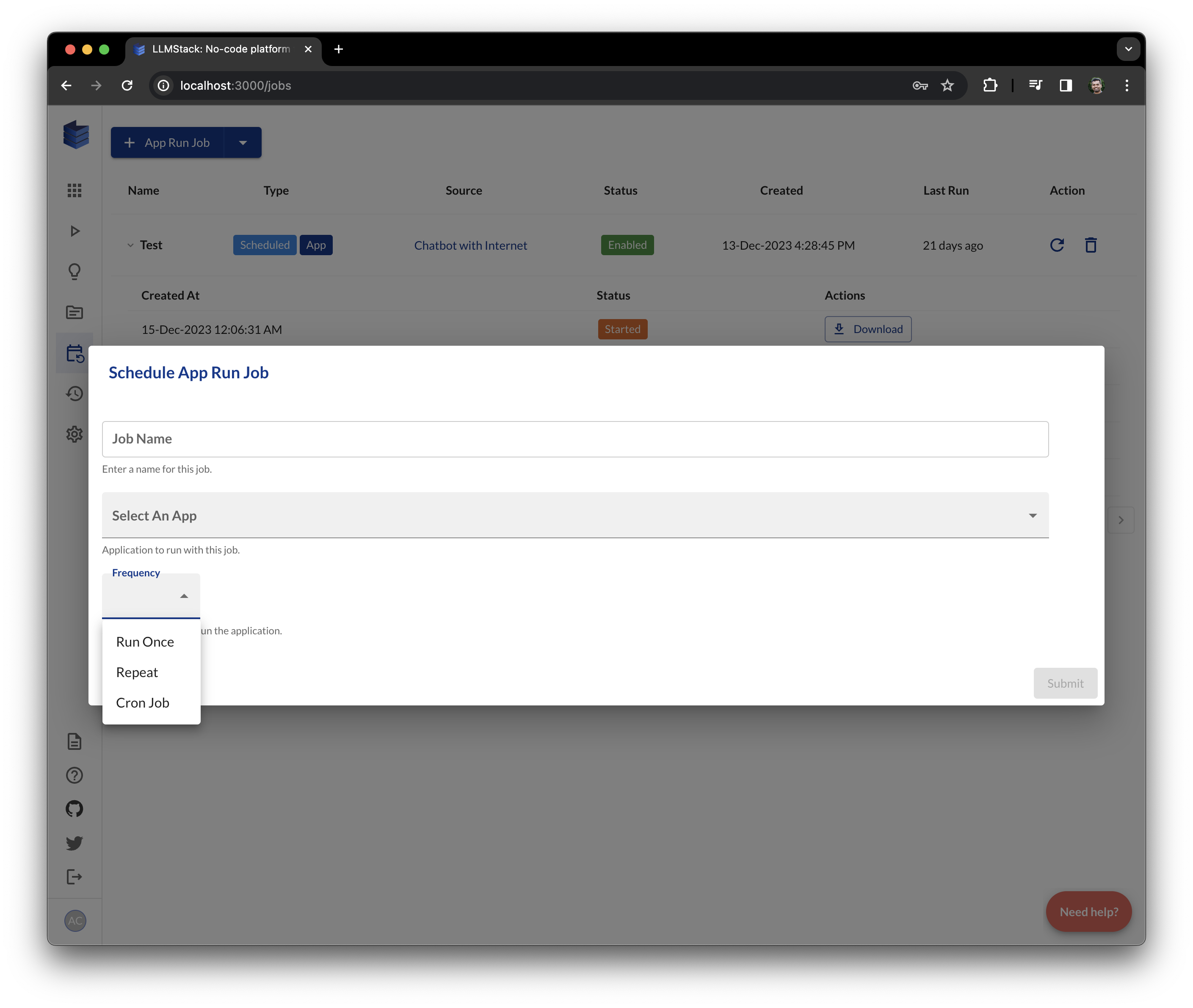Click the lightbulb icon in the sidebar

[x=75, y=271]
